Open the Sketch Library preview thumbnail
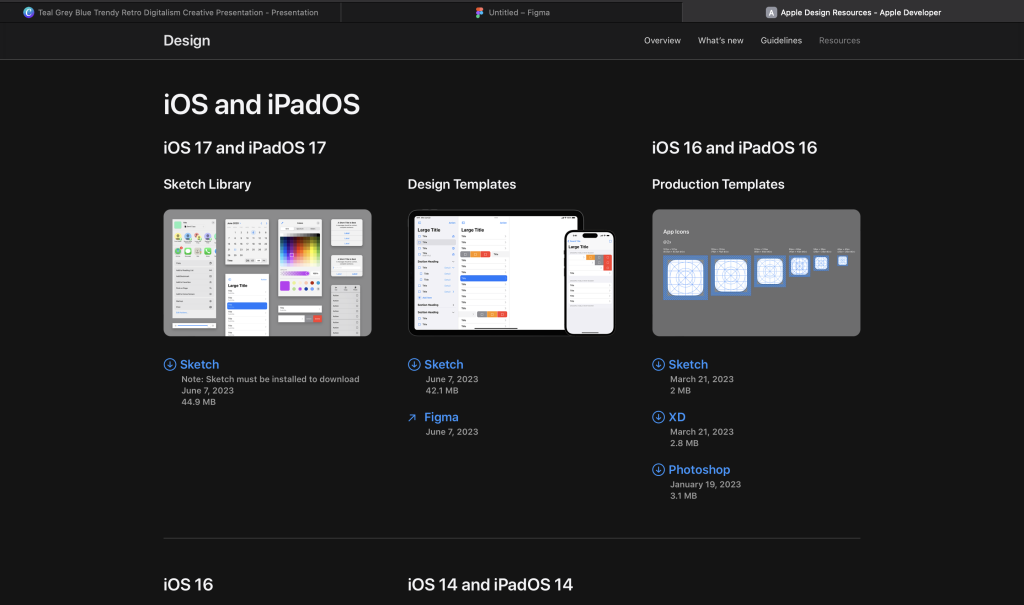Viewport: 1024px width, 605px height. (267, 273)
